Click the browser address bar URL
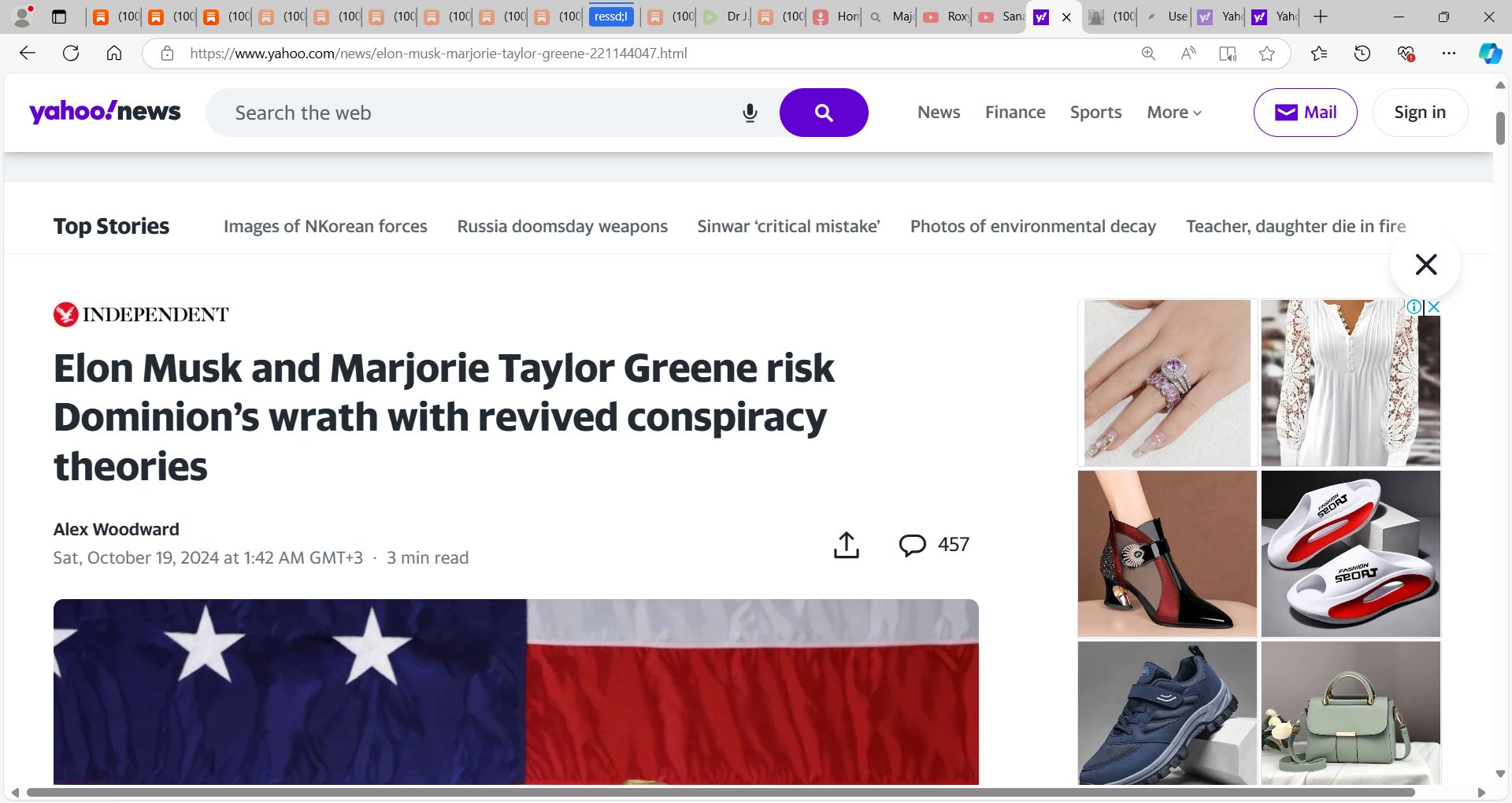Screen dimensions: 1512x803 (x=438, y=54)
